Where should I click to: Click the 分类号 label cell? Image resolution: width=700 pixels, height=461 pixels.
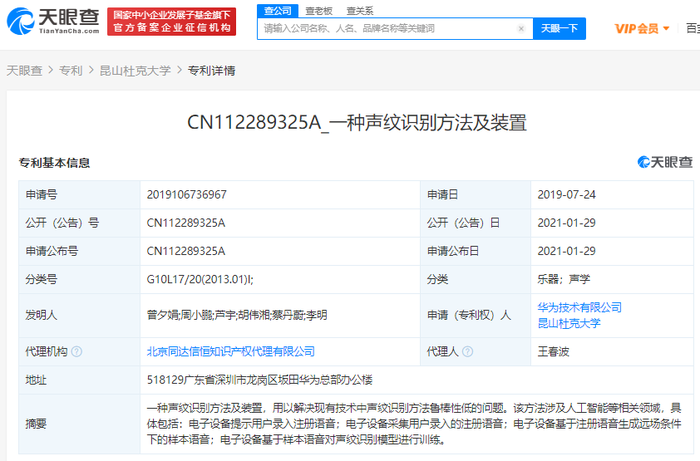tap(79, 279)
